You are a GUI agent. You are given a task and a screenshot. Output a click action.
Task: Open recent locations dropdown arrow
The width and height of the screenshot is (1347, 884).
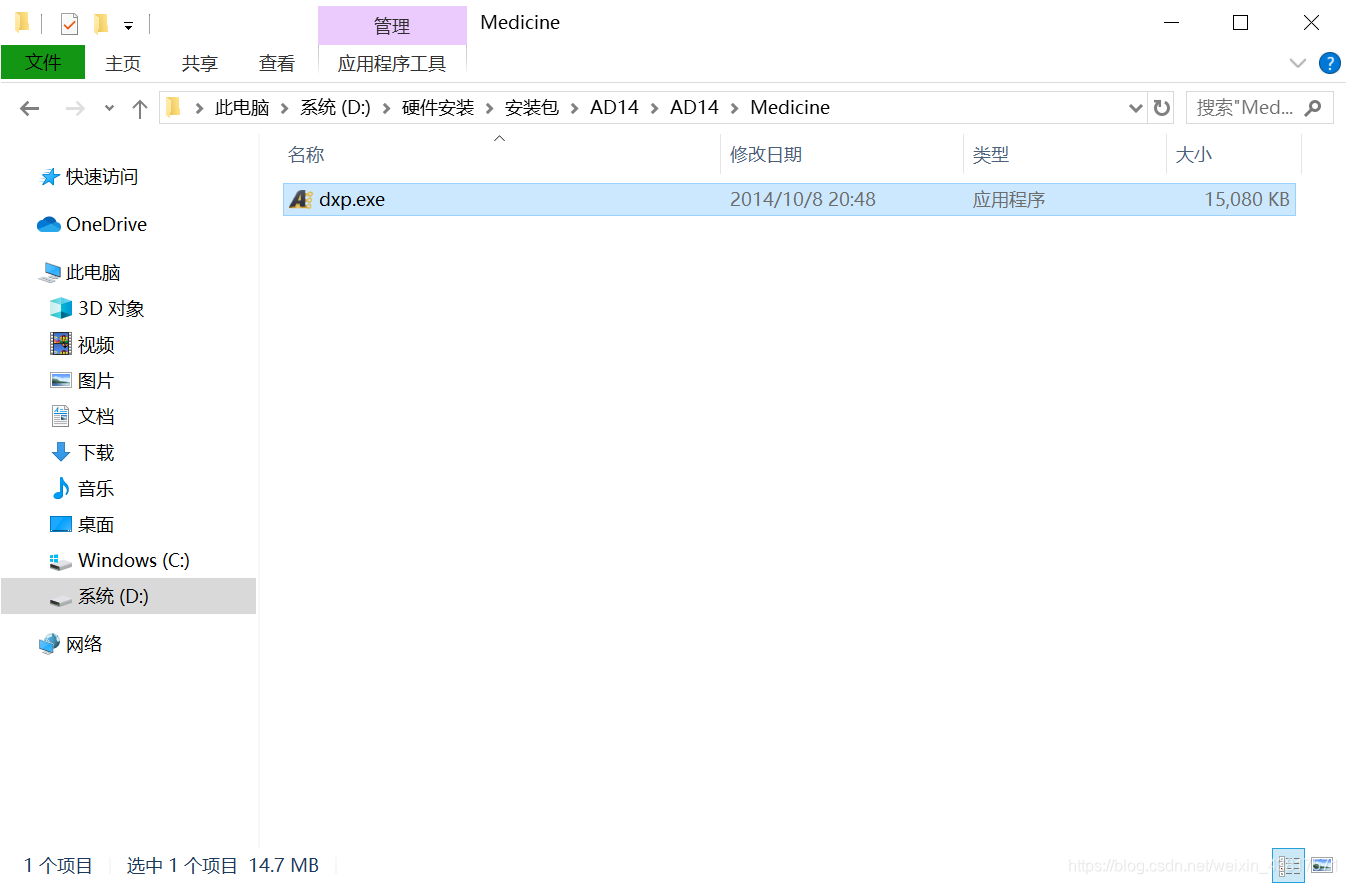[109, 108]
